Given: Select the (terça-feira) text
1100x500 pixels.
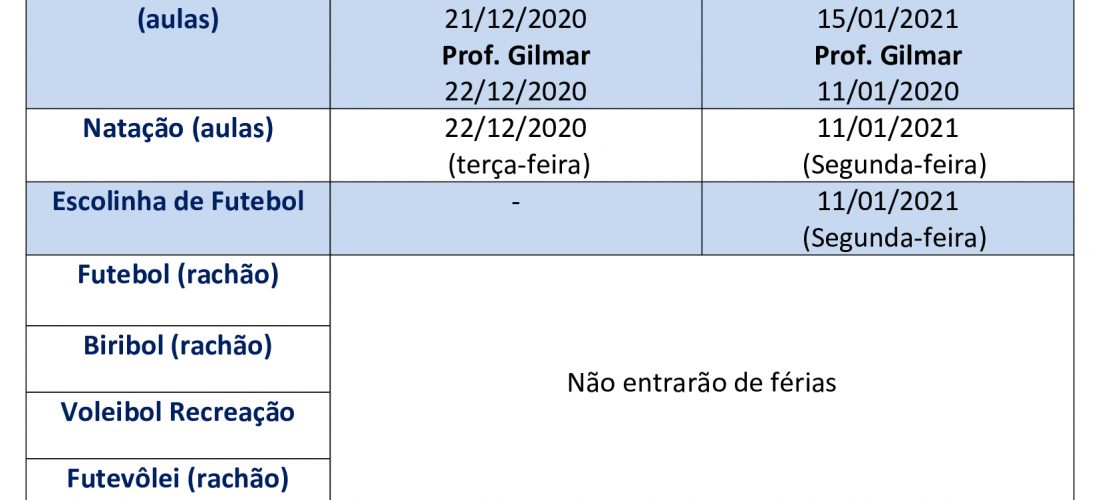Looking at the screenshot, I should click(518, 165).
